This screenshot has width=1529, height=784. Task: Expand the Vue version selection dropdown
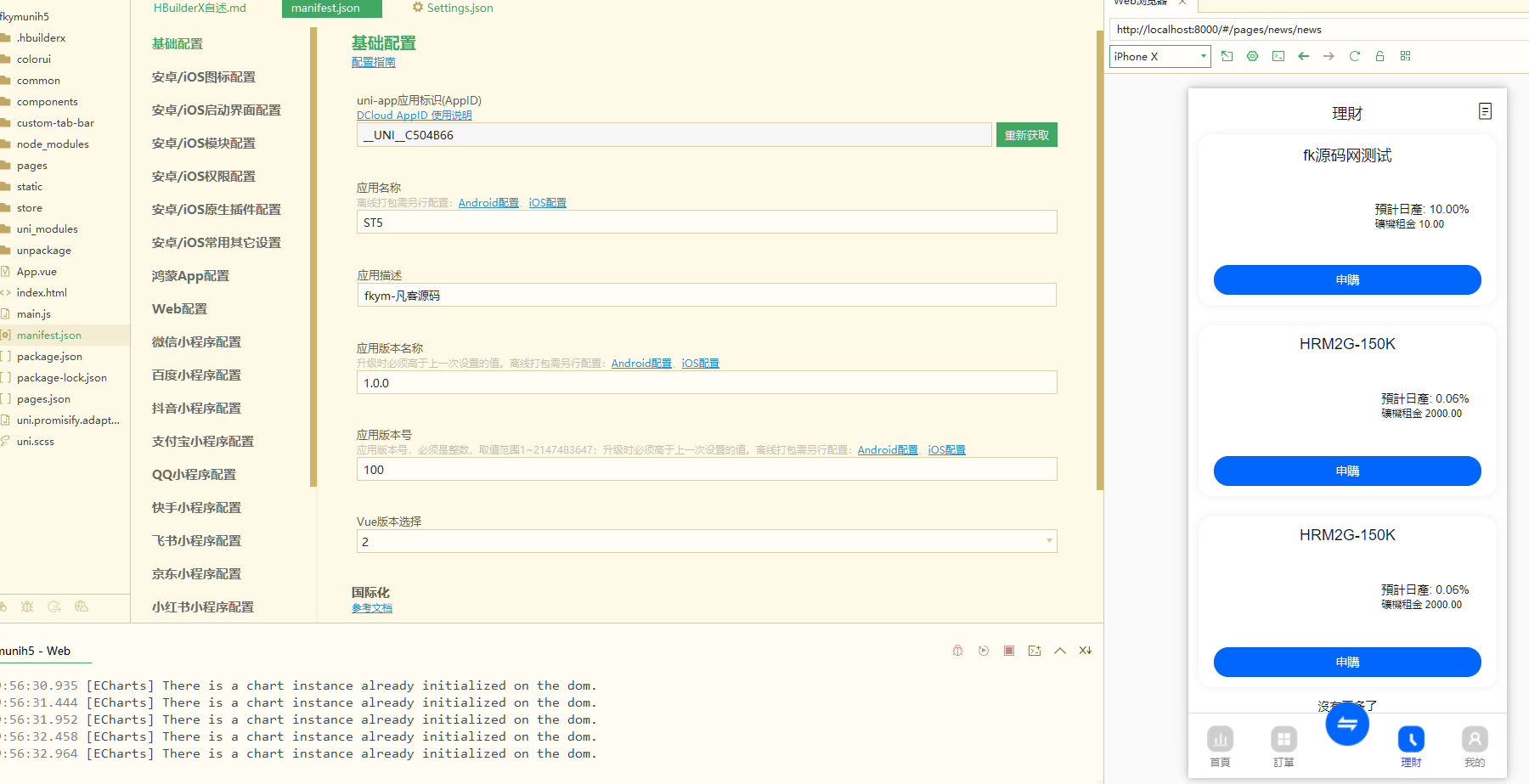1048,541
